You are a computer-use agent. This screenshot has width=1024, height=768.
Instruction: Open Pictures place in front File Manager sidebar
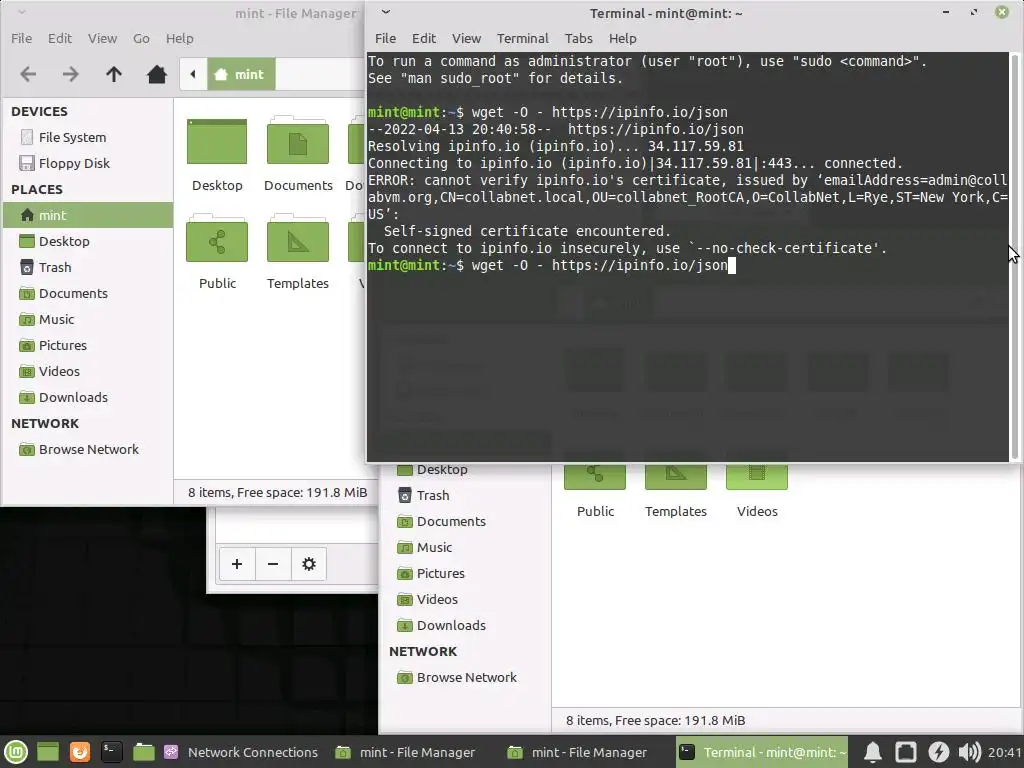pos(63,345)
